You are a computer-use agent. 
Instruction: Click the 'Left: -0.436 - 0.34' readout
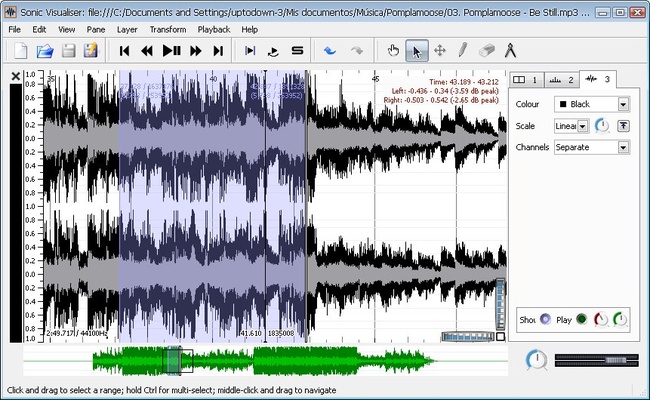[x=445, y=91]
